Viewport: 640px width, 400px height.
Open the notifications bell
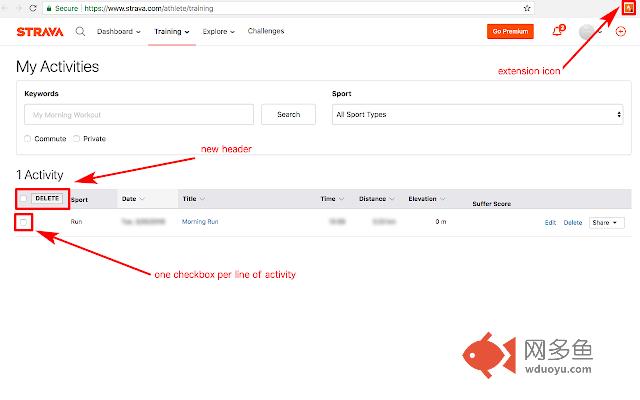557,32
